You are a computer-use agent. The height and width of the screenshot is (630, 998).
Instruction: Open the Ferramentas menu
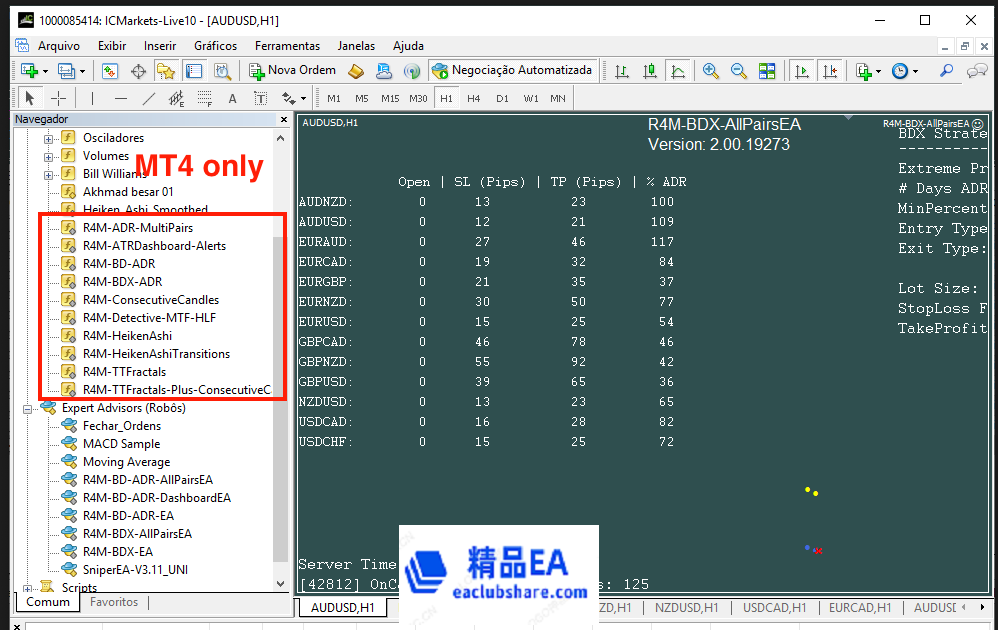coord(287,46)
